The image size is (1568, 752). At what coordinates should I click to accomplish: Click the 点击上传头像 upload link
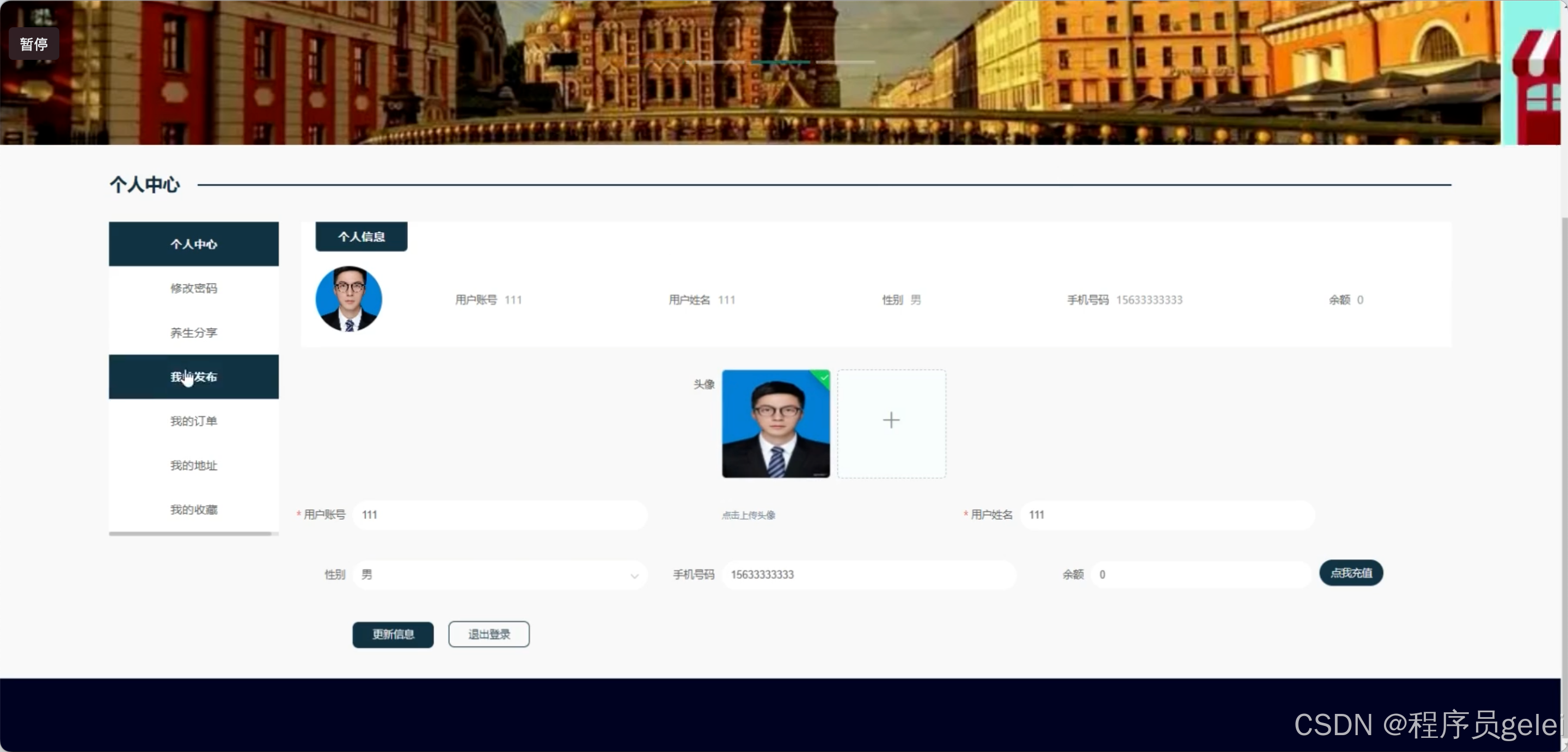click(x=748, y=515)
